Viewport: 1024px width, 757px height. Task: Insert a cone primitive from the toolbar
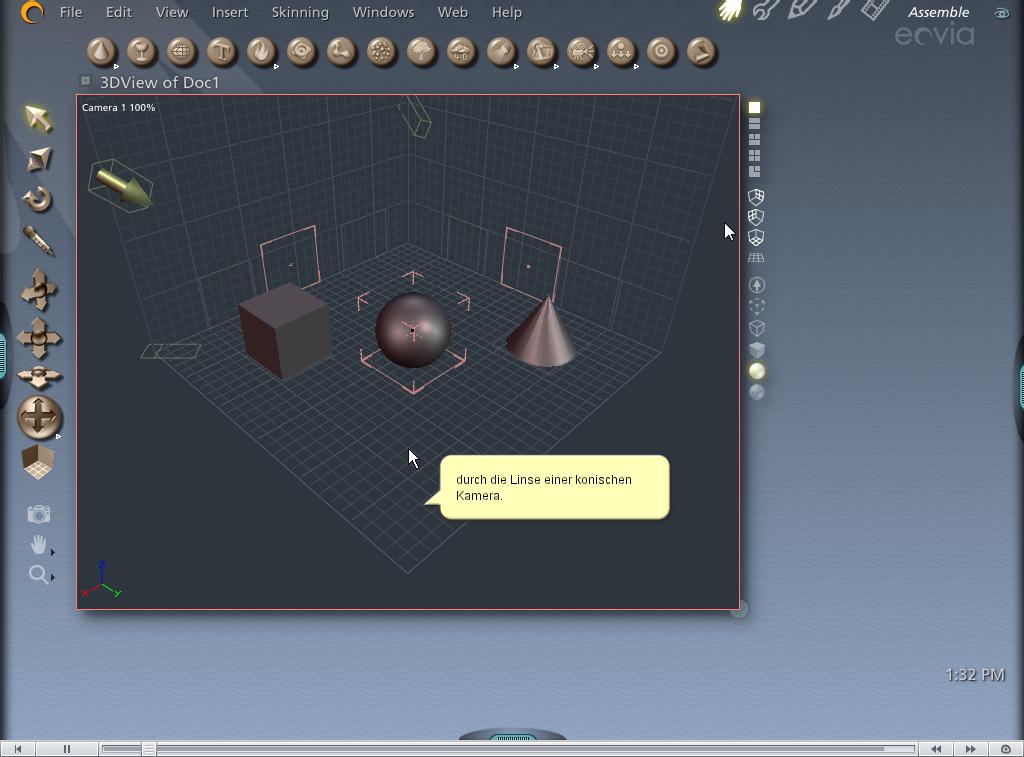point(102,52)
